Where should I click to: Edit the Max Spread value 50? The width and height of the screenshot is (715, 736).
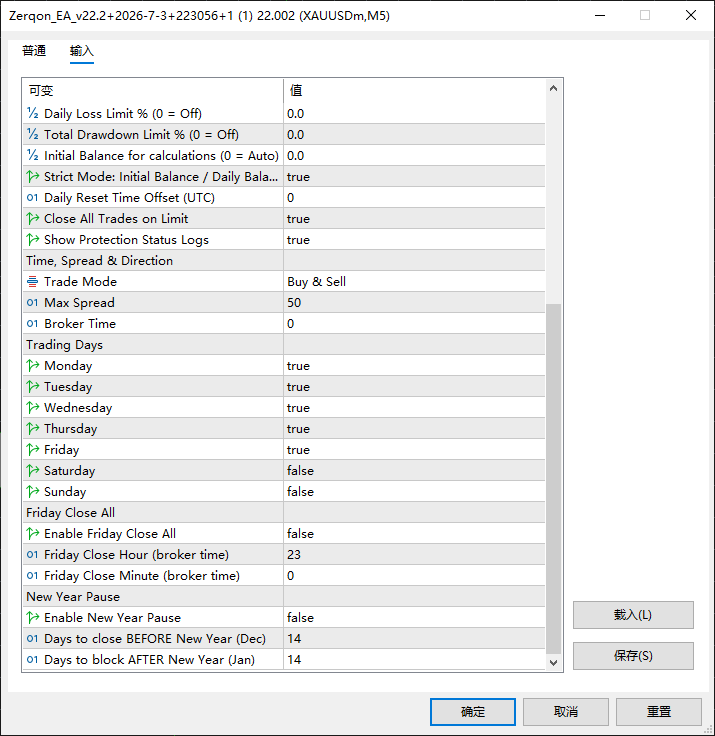pyautogui.click(x=414, y=303)
